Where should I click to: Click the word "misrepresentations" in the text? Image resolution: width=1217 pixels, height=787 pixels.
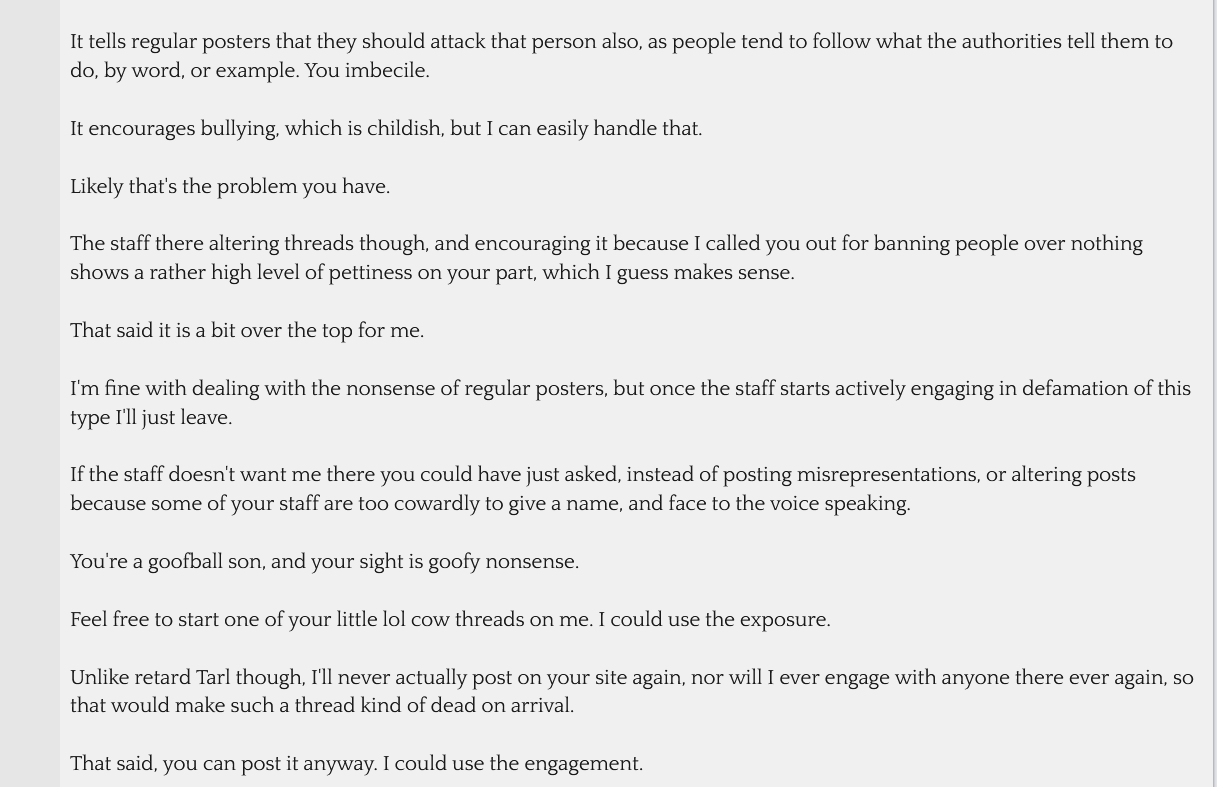click(x=887, y=475)
